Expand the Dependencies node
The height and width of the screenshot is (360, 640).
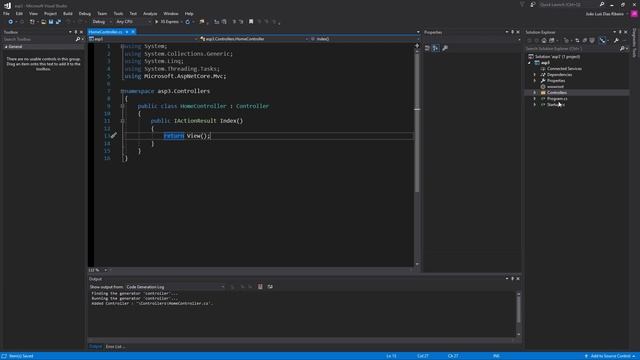(x=535, y=75)
